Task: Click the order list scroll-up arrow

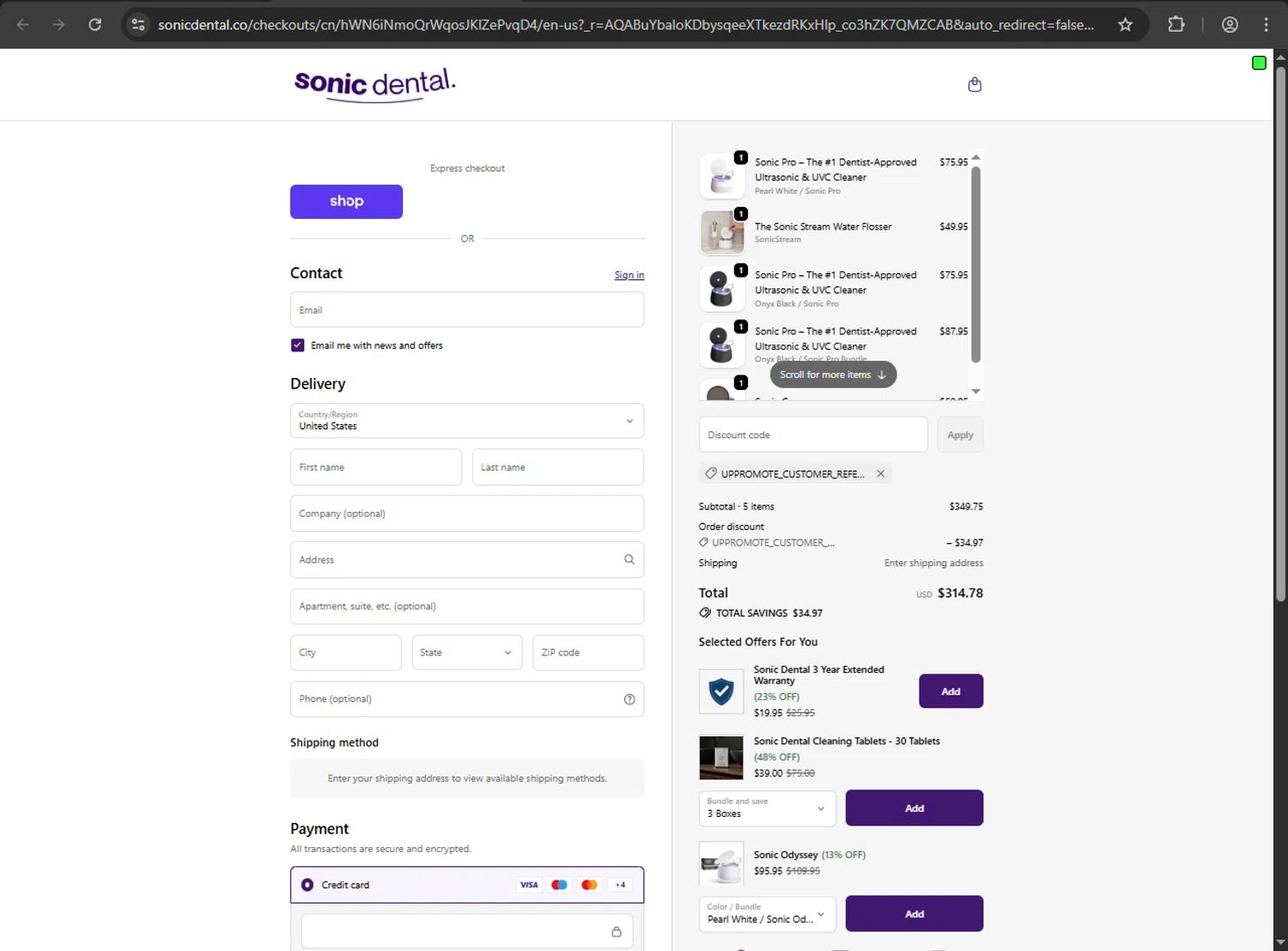Action: click(975, 157)
